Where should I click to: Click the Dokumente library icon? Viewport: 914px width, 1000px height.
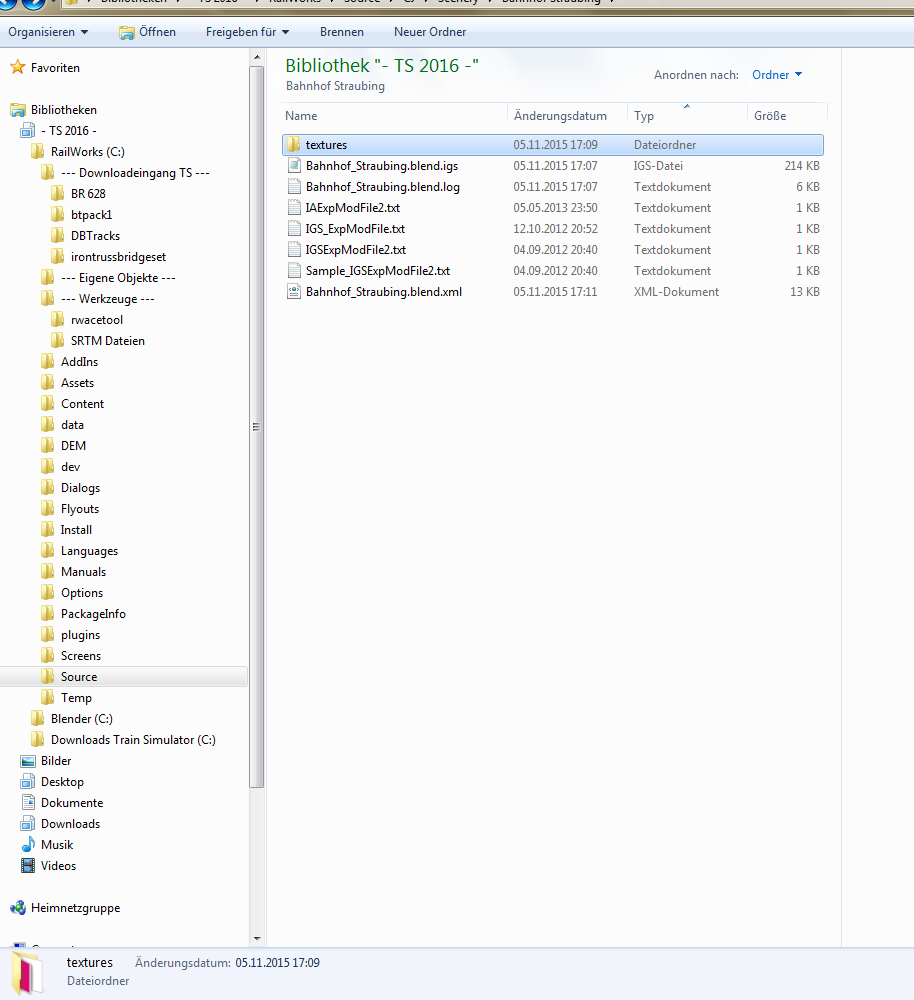pos(27,802)
